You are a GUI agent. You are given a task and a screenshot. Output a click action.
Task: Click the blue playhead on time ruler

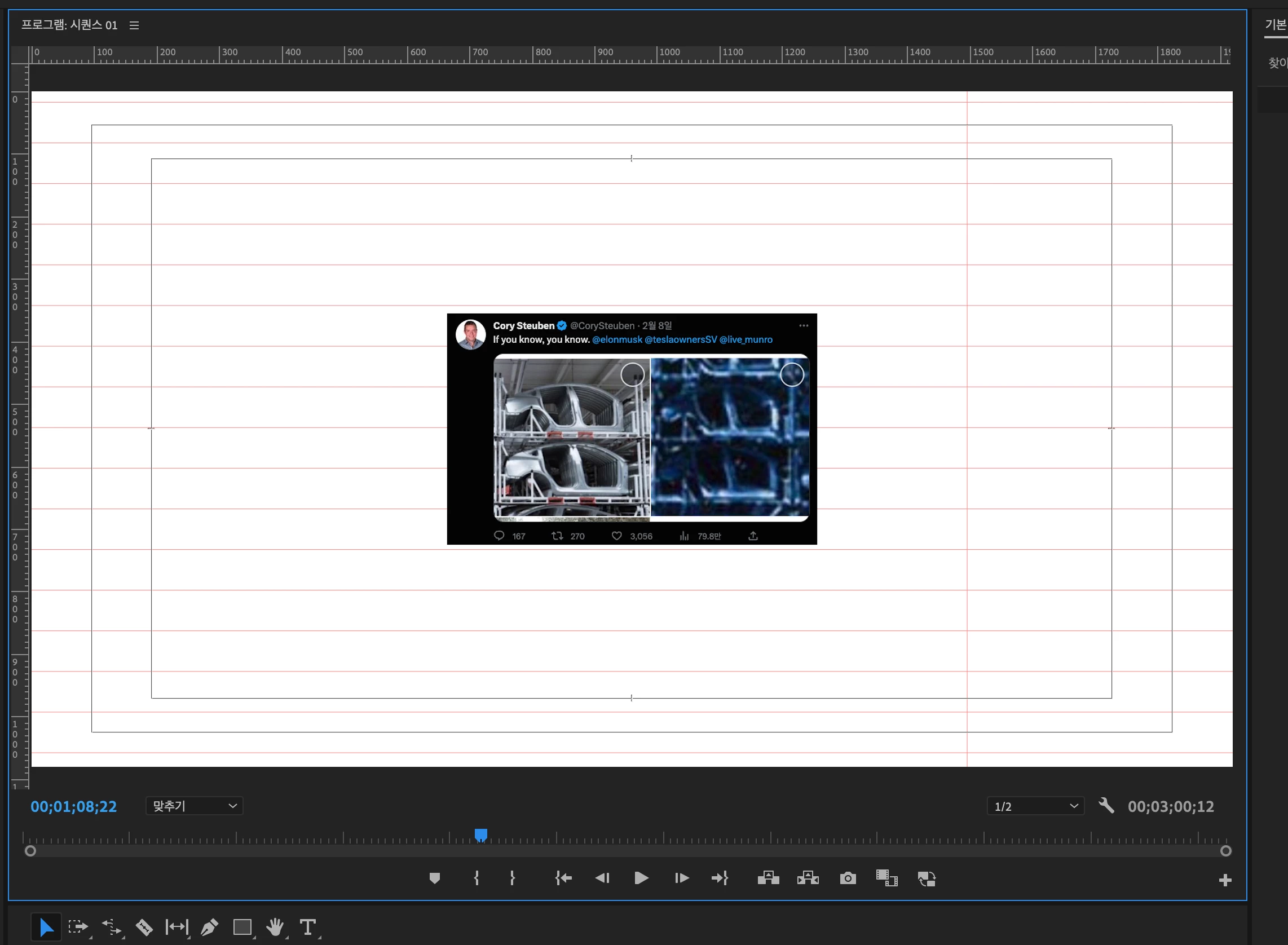coord(480,835)
